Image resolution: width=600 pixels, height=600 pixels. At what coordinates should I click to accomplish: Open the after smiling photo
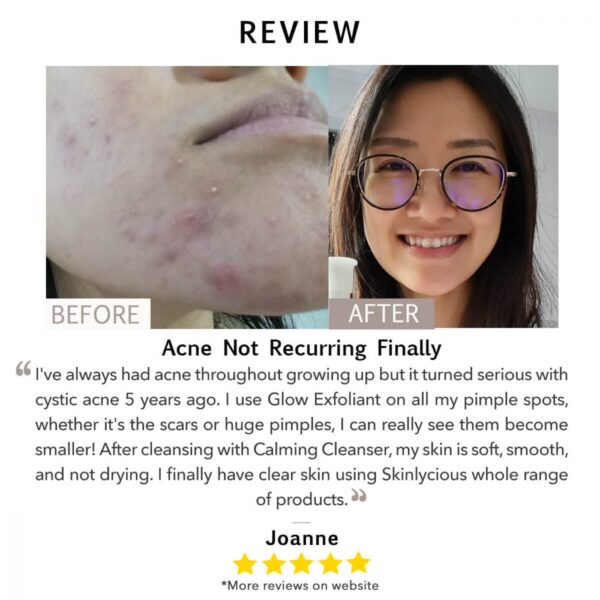[443, 197]
